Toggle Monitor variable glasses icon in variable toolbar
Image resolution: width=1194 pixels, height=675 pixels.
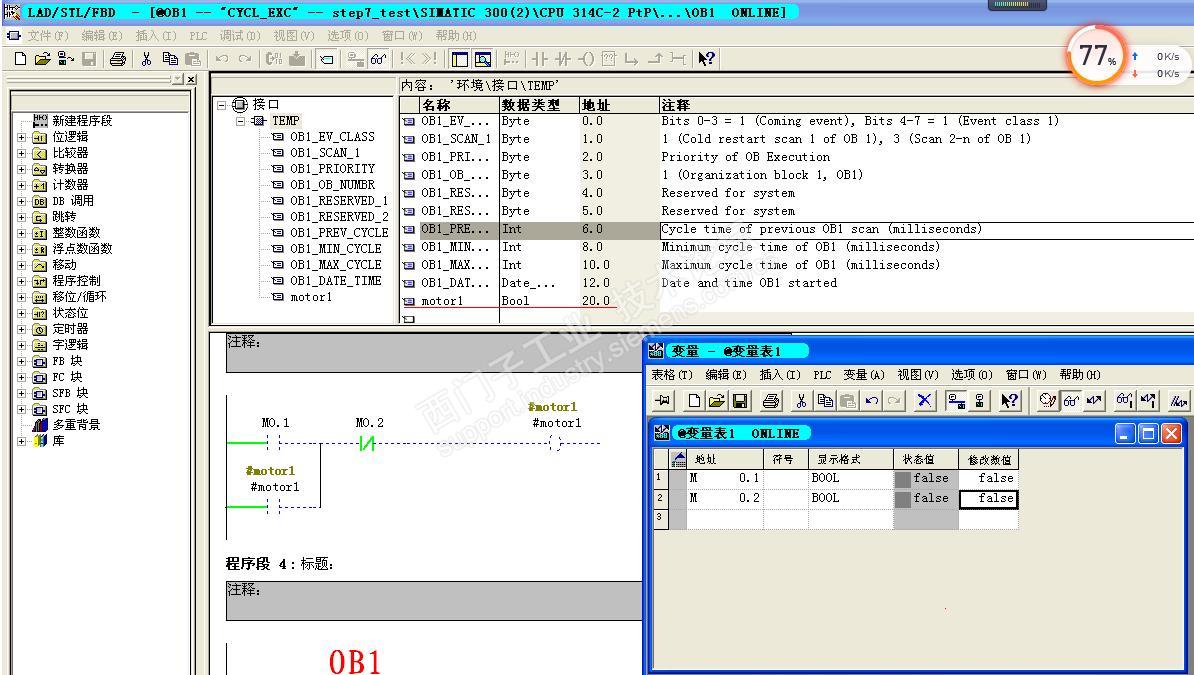[1071, 400]
